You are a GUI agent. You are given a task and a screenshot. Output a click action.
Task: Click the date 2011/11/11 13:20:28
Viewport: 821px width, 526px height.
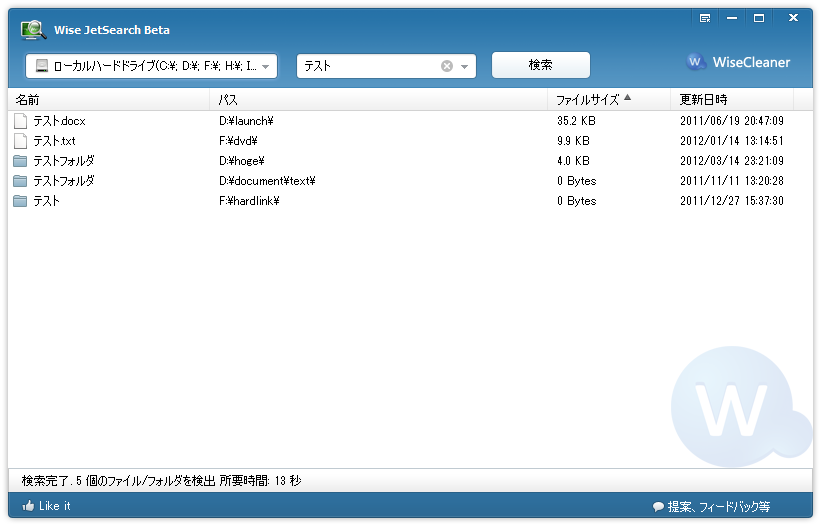[x=732, y=181]
